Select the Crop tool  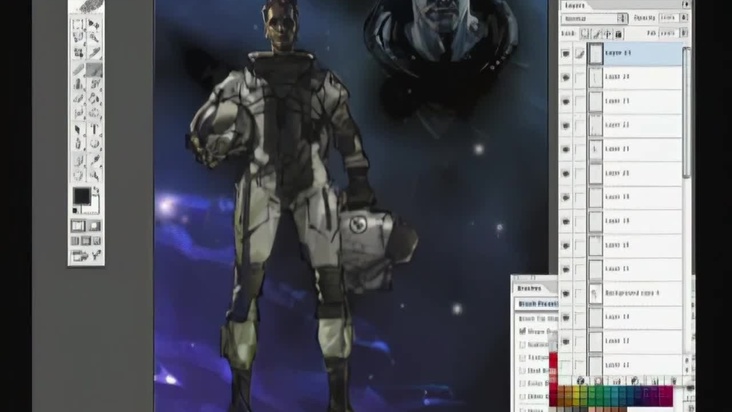pyautogui.click(x=78, y=52)
